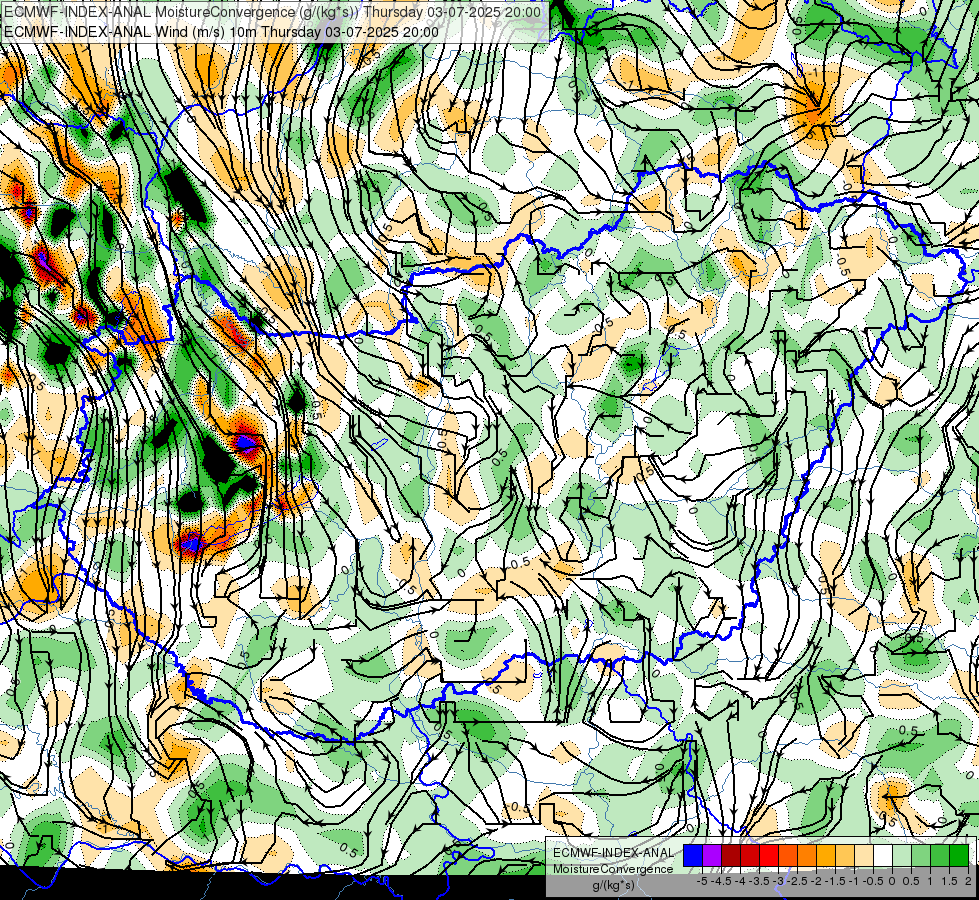Click the bright red swatch between -3.5 and -3
The height and width of the screenshot is (900, 979).
[x=769, y=856]
